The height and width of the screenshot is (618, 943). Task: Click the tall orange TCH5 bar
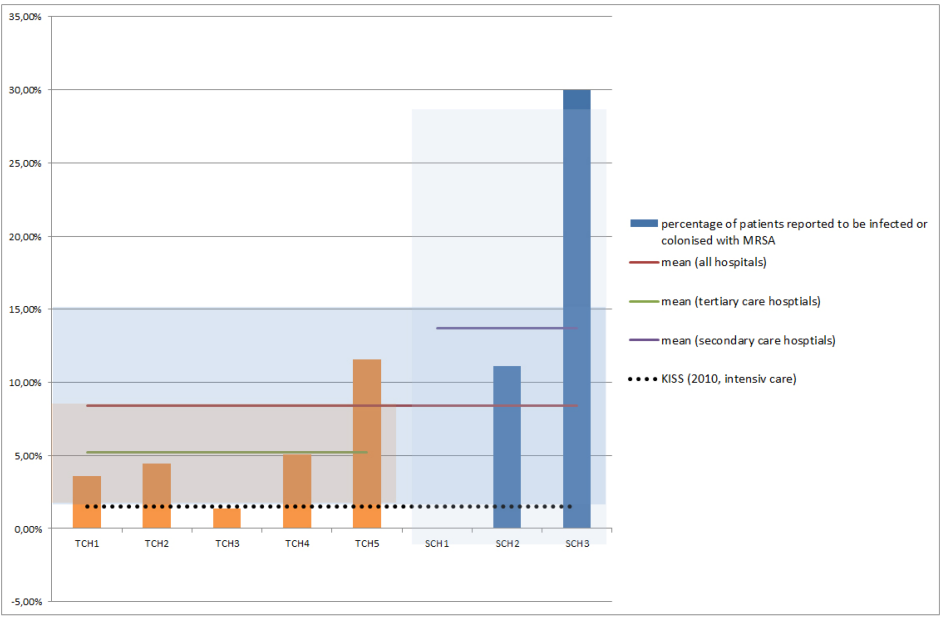click(x=367, y=440)
